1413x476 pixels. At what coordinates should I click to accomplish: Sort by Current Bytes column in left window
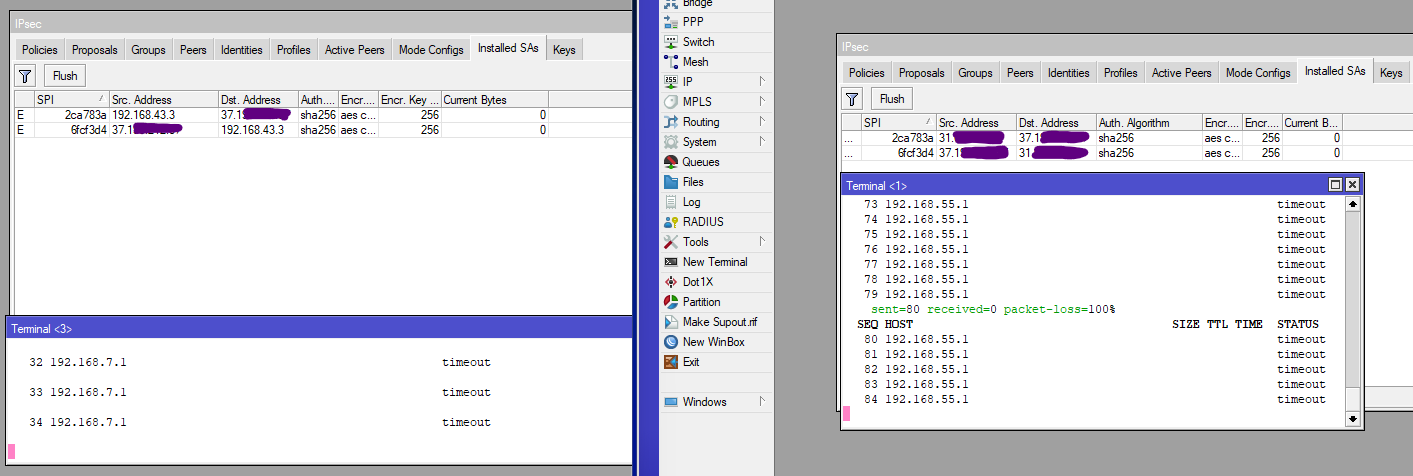pyautogui.click(x=494, y=100)
